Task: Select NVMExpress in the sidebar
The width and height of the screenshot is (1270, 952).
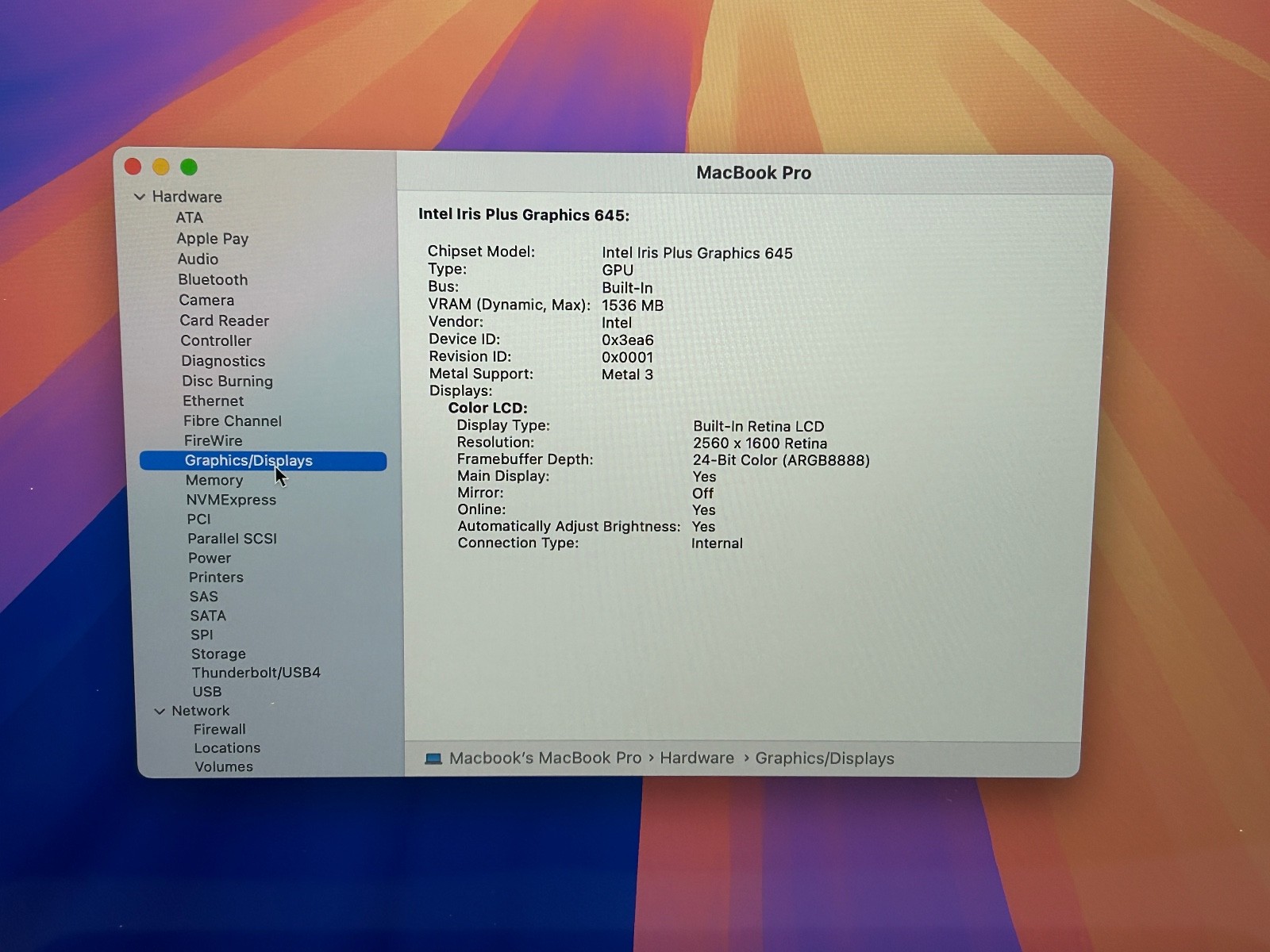Action: point(231,500)
